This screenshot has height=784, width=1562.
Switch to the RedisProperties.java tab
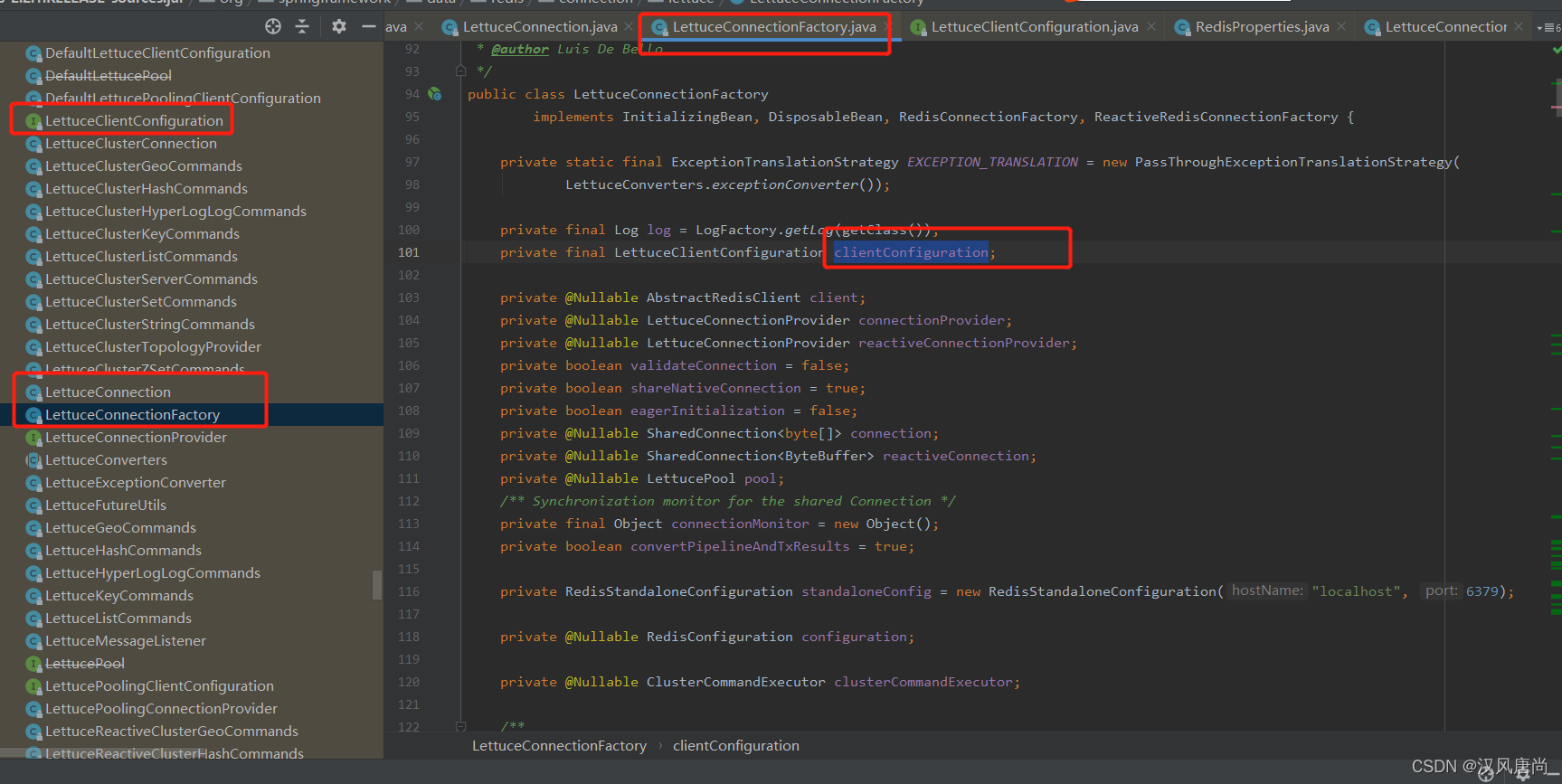[1263, 27]
